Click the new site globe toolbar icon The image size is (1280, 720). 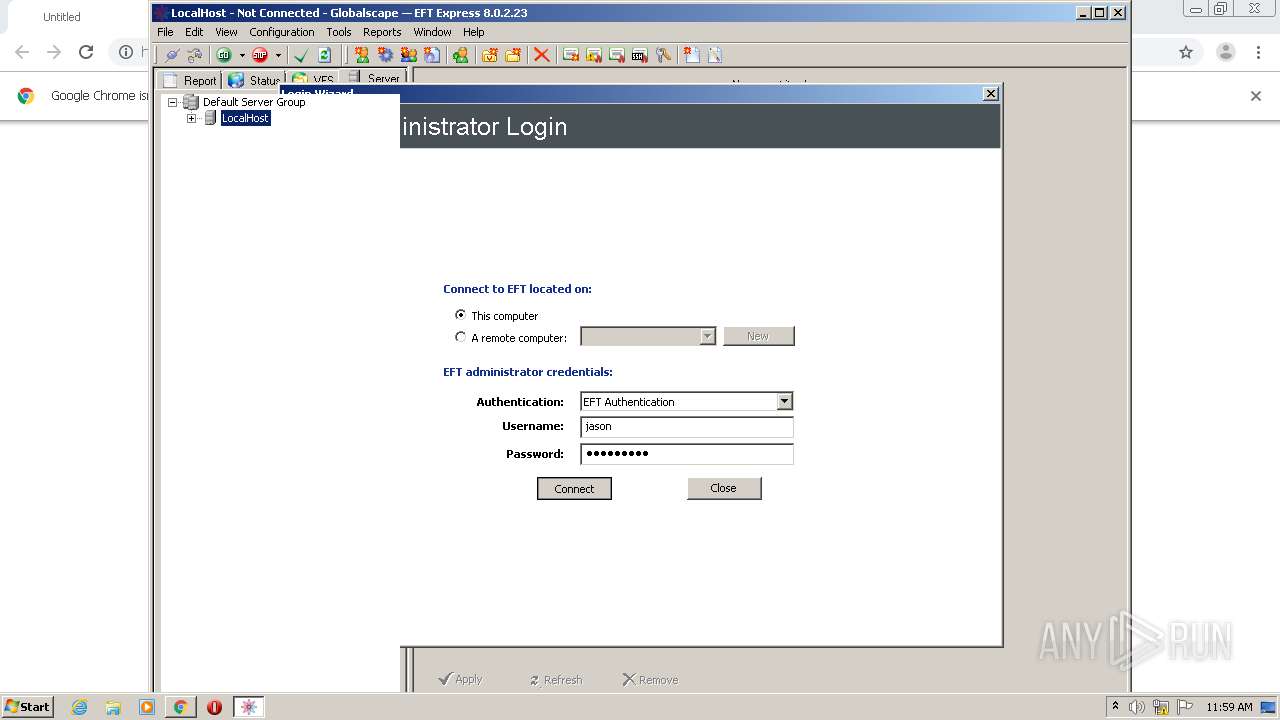tap(431, 55)
